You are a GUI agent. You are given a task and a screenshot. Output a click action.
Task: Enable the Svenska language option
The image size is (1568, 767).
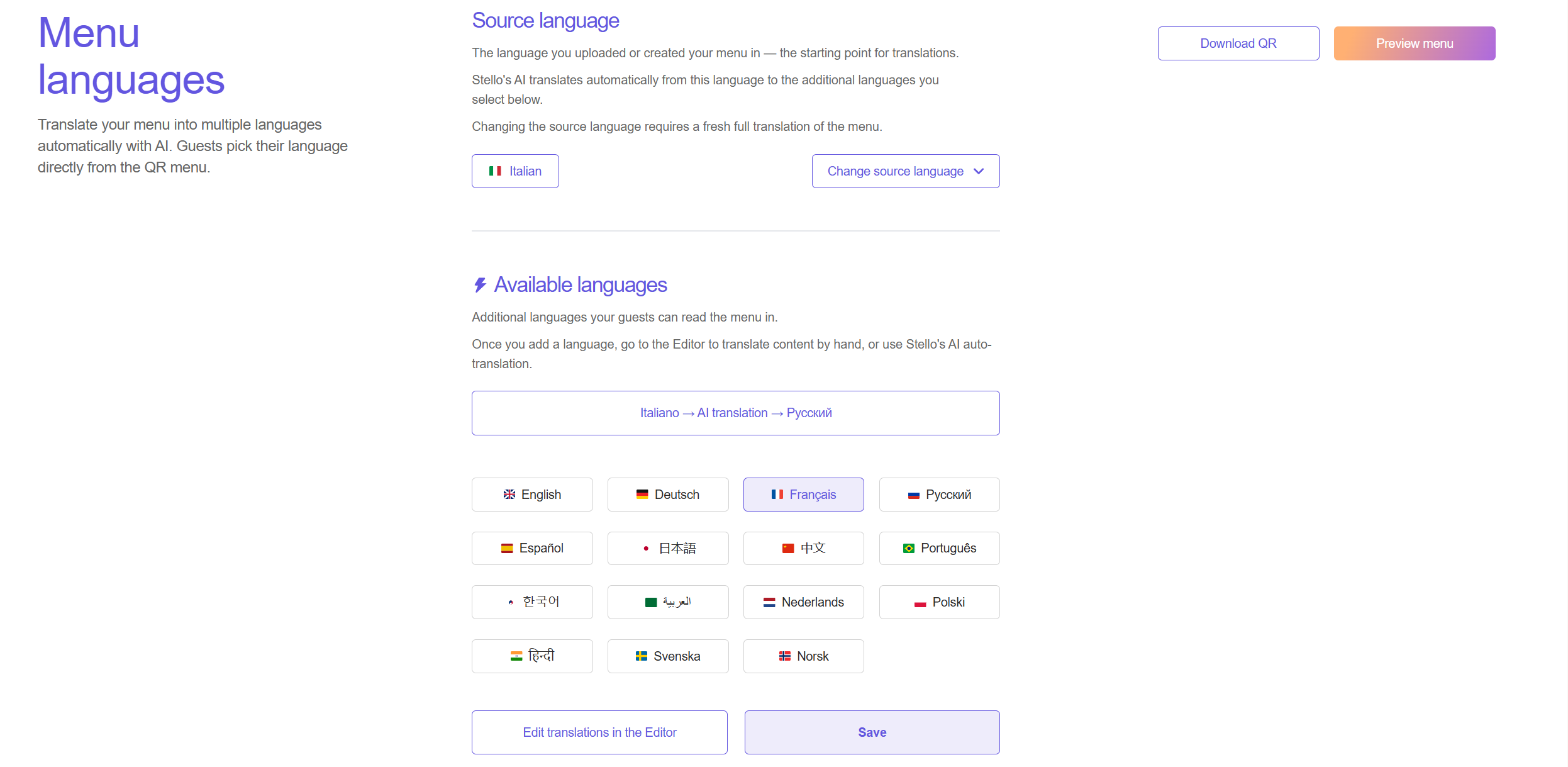pyautogui.click(x=668, y=656)
